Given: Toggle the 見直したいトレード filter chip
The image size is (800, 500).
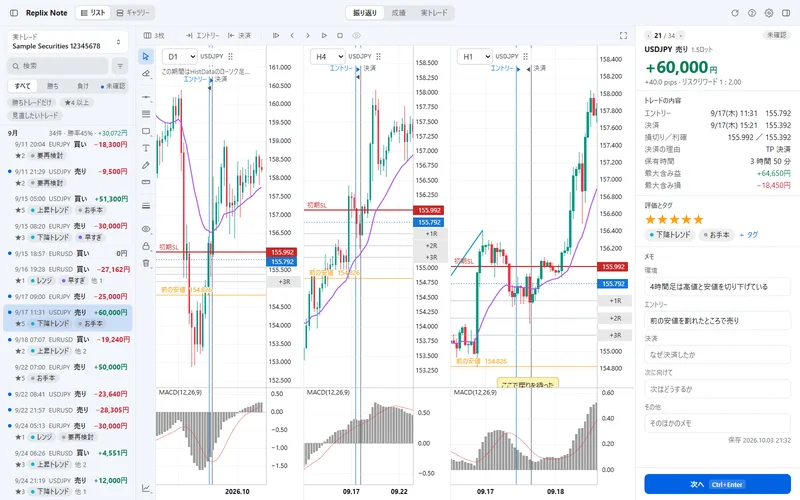Looking at the screenshot, I should (x=35, y=115).
